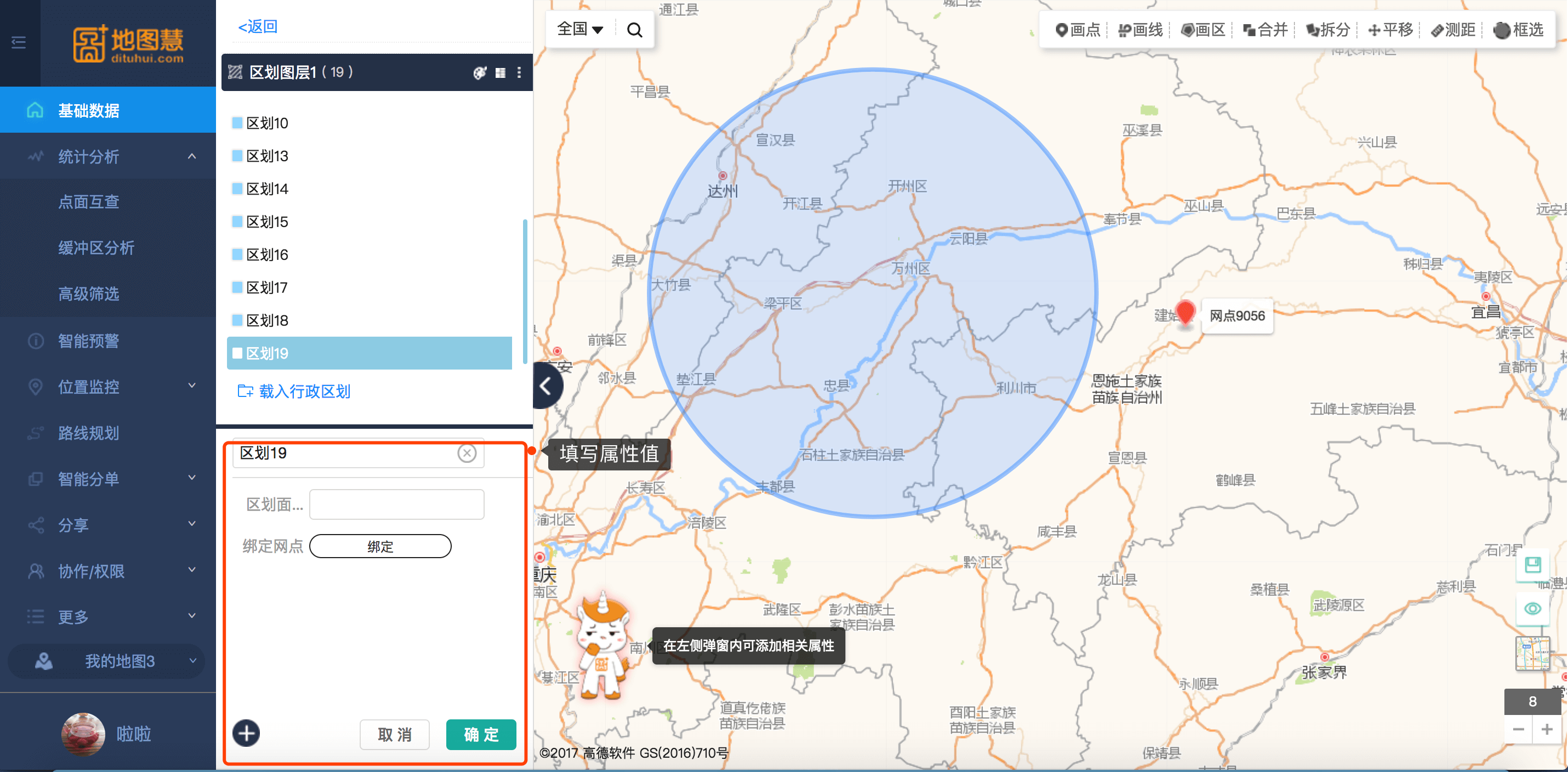The height and width of the screenshot is (772, 1568).
Task: Select 区划10 in the list
Action: click(x=370, y=123)
